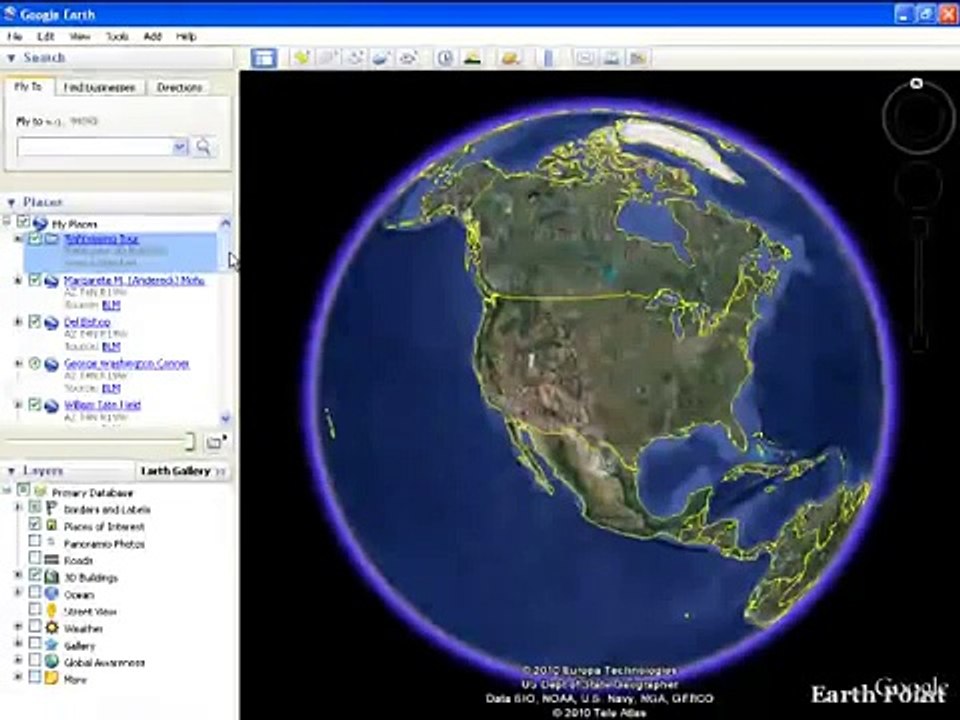
Task: Open the Help menu
Action: (186, 37)
